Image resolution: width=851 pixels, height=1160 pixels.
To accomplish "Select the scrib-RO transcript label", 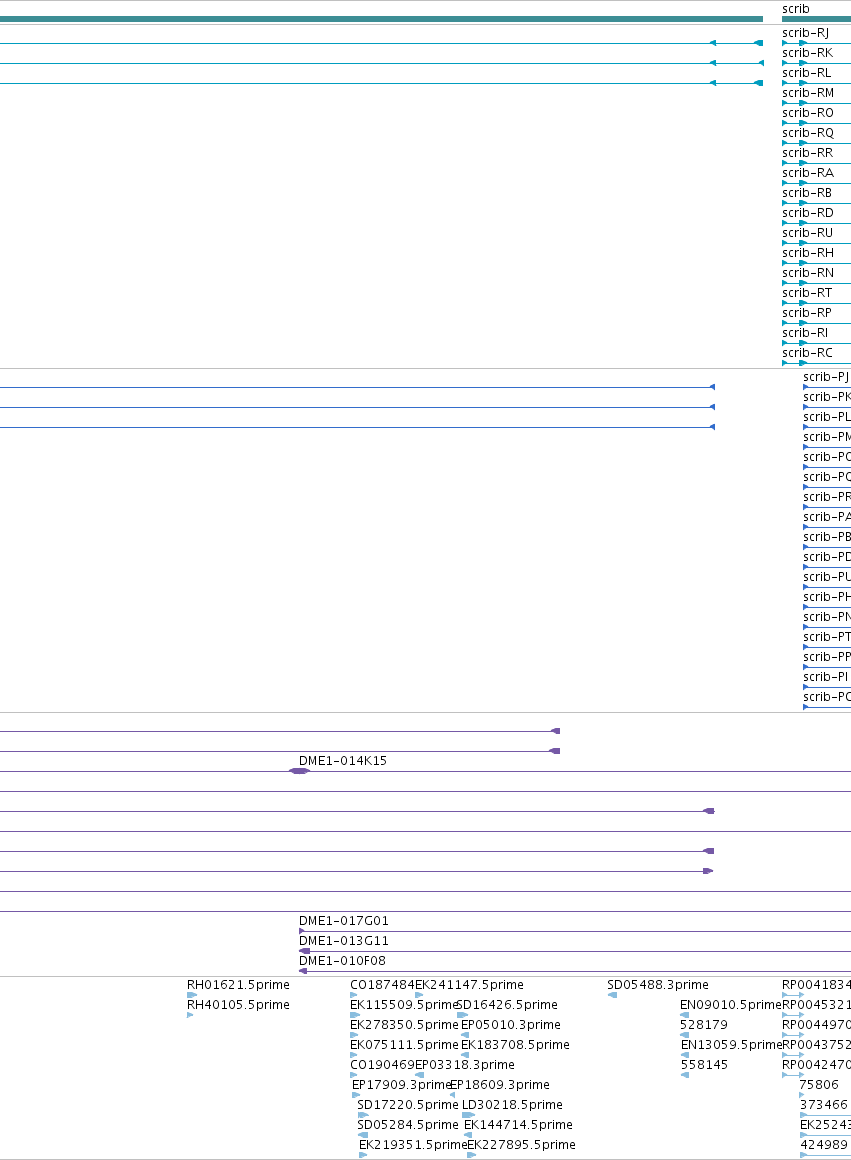I will coord(808,112).
